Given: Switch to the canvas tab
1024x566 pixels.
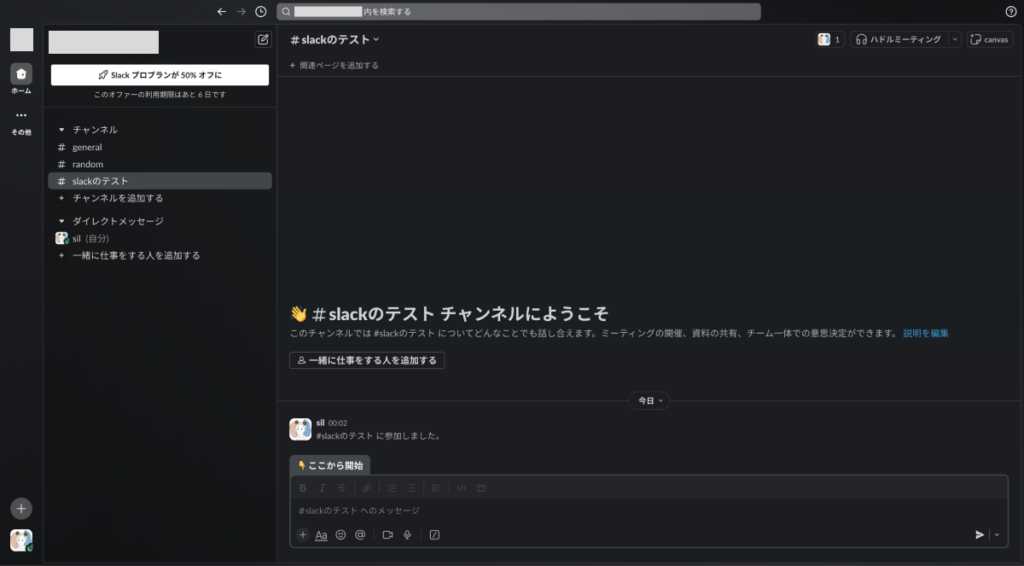Looking at the screenshot, I should click(x=989, y=40).
